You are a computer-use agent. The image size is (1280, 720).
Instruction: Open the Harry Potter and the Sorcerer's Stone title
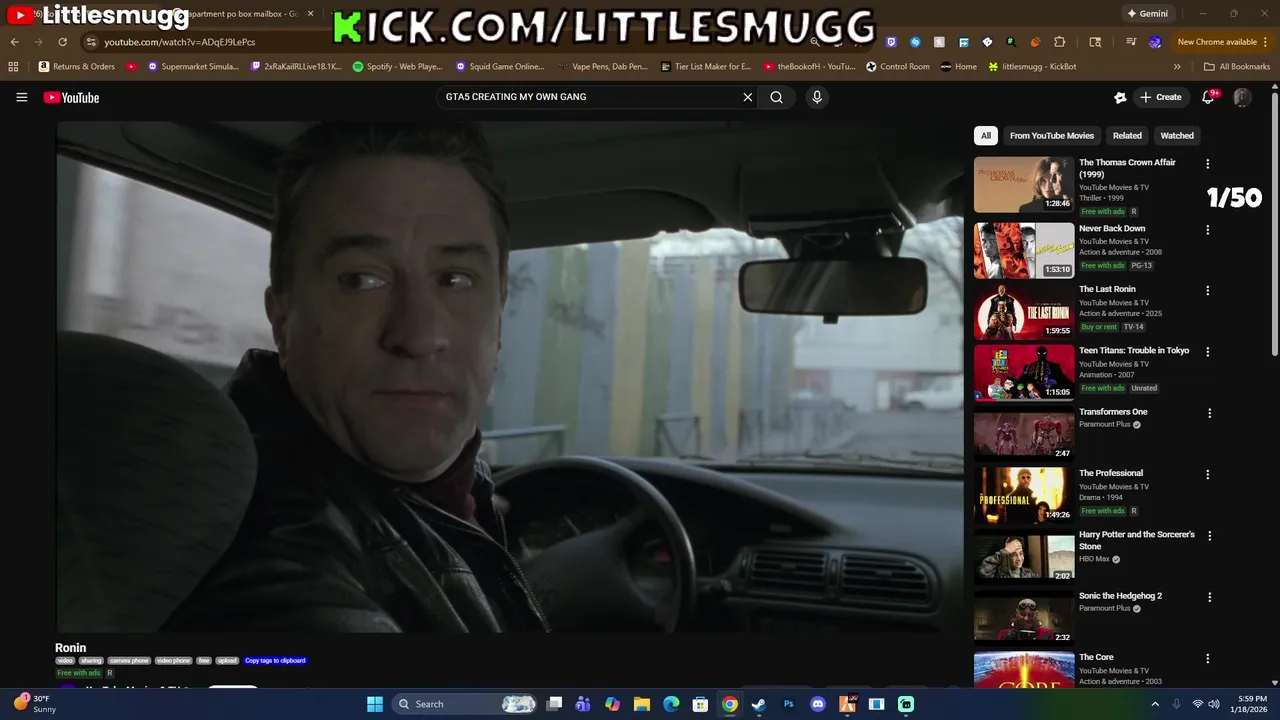point(1137,540)
